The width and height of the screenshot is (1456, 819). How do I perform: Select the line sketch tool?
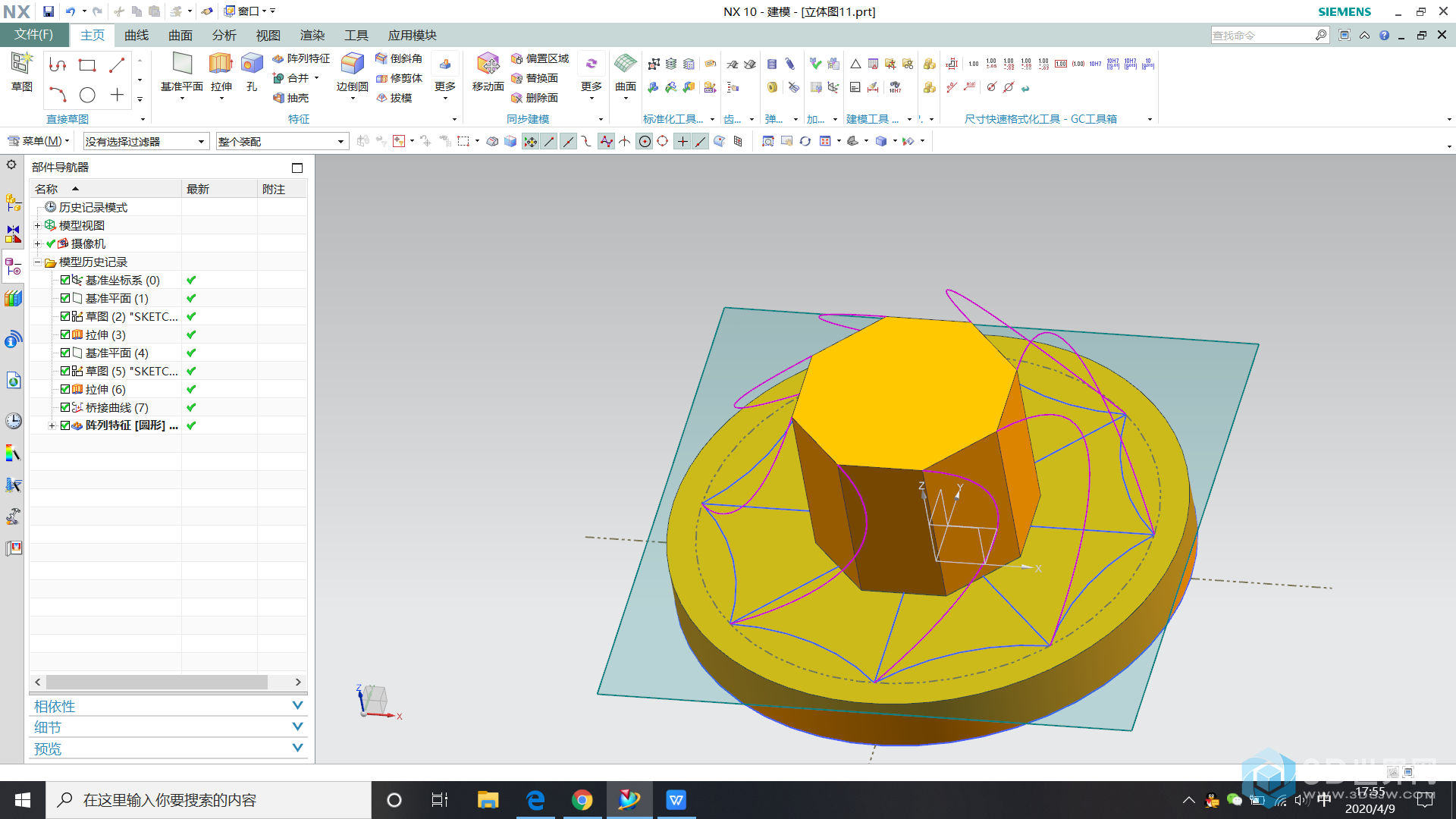coord(117,65)
